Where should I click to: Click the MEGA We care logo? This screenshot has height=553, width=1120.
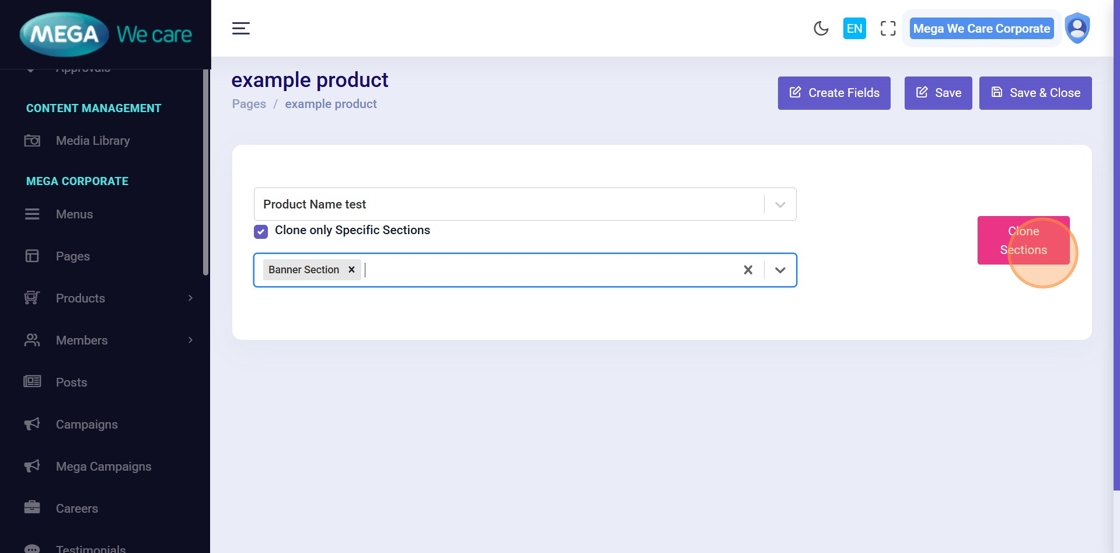coord(105,34)
